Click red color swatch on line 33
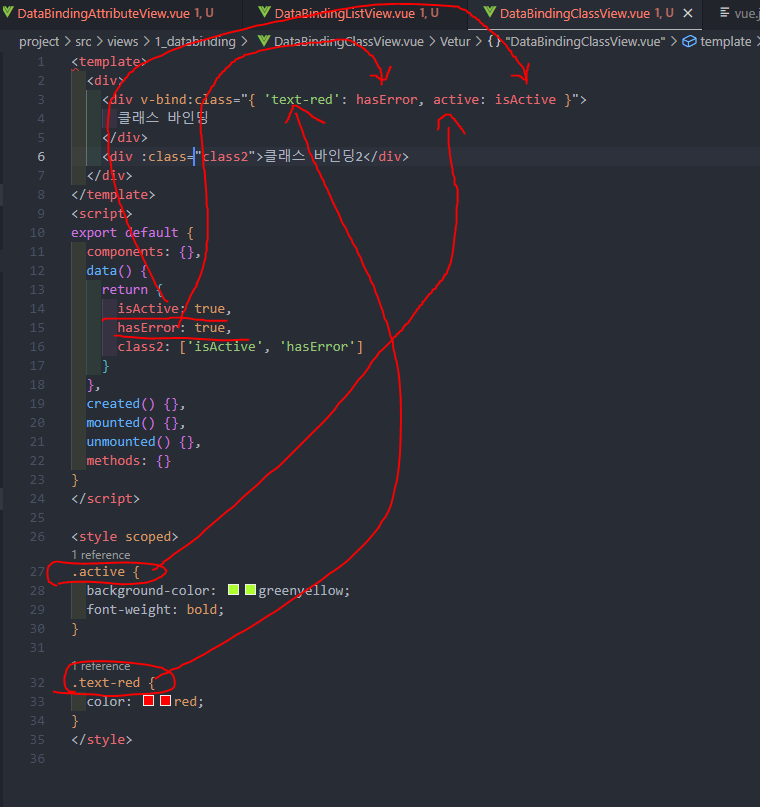This screenshot has height=807, width=760. [x=149, y=700]
